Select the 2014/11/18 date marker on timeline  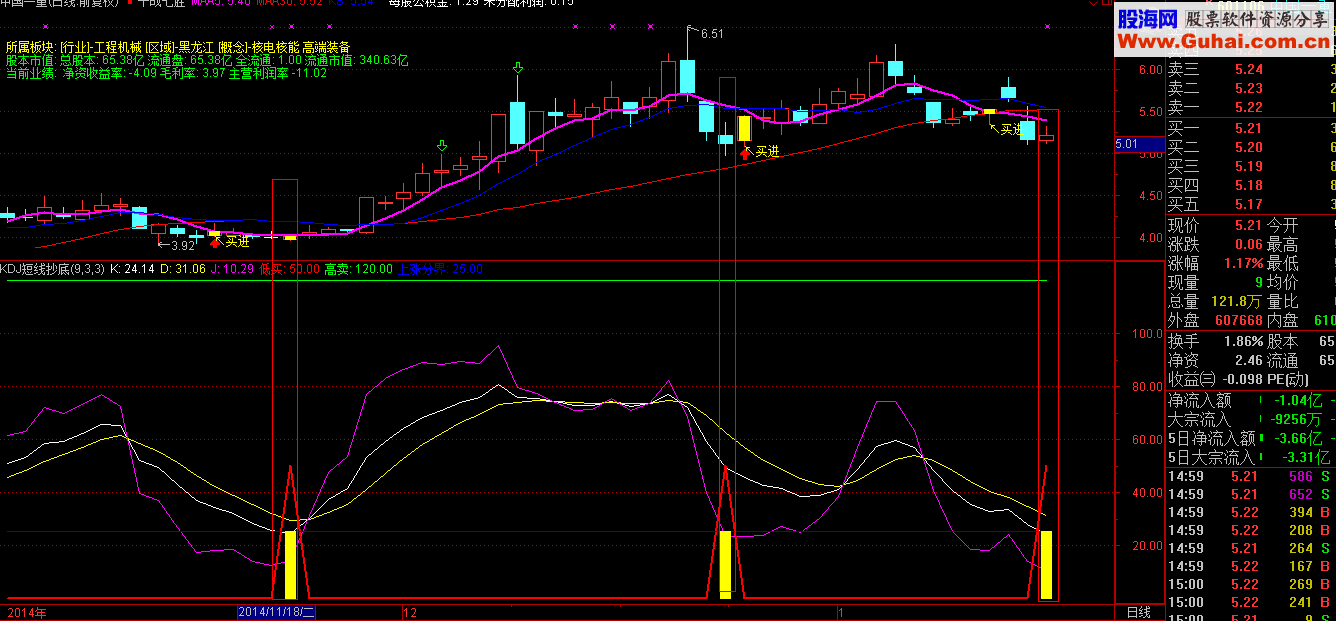tap(277, 612)
